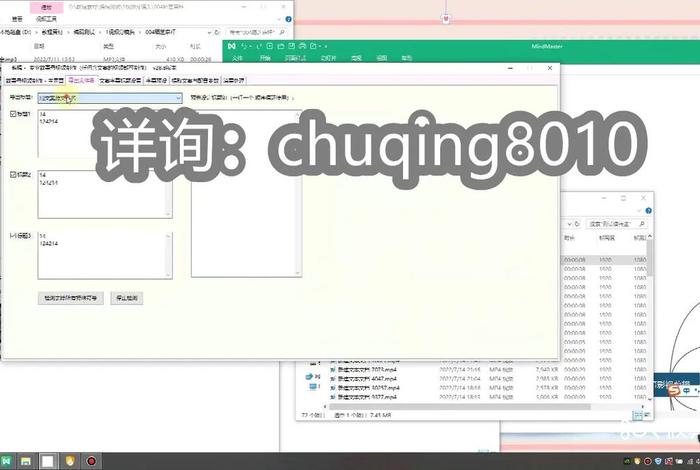Image resolution: width=700 pixels, height=470 pixels.
Task: Open the 视图 ribbon tab in MindMaster
Action: pos(381,58)
